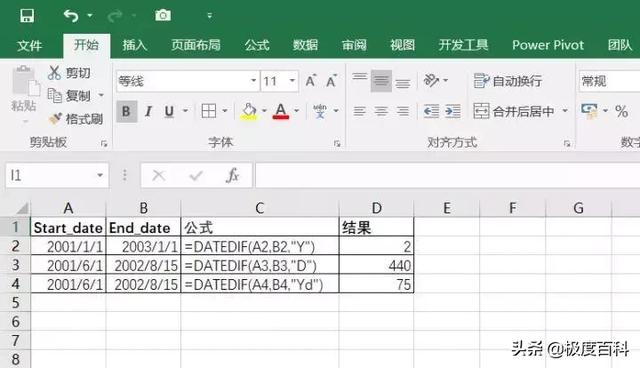Click the increase font size icon

(311, 80)
